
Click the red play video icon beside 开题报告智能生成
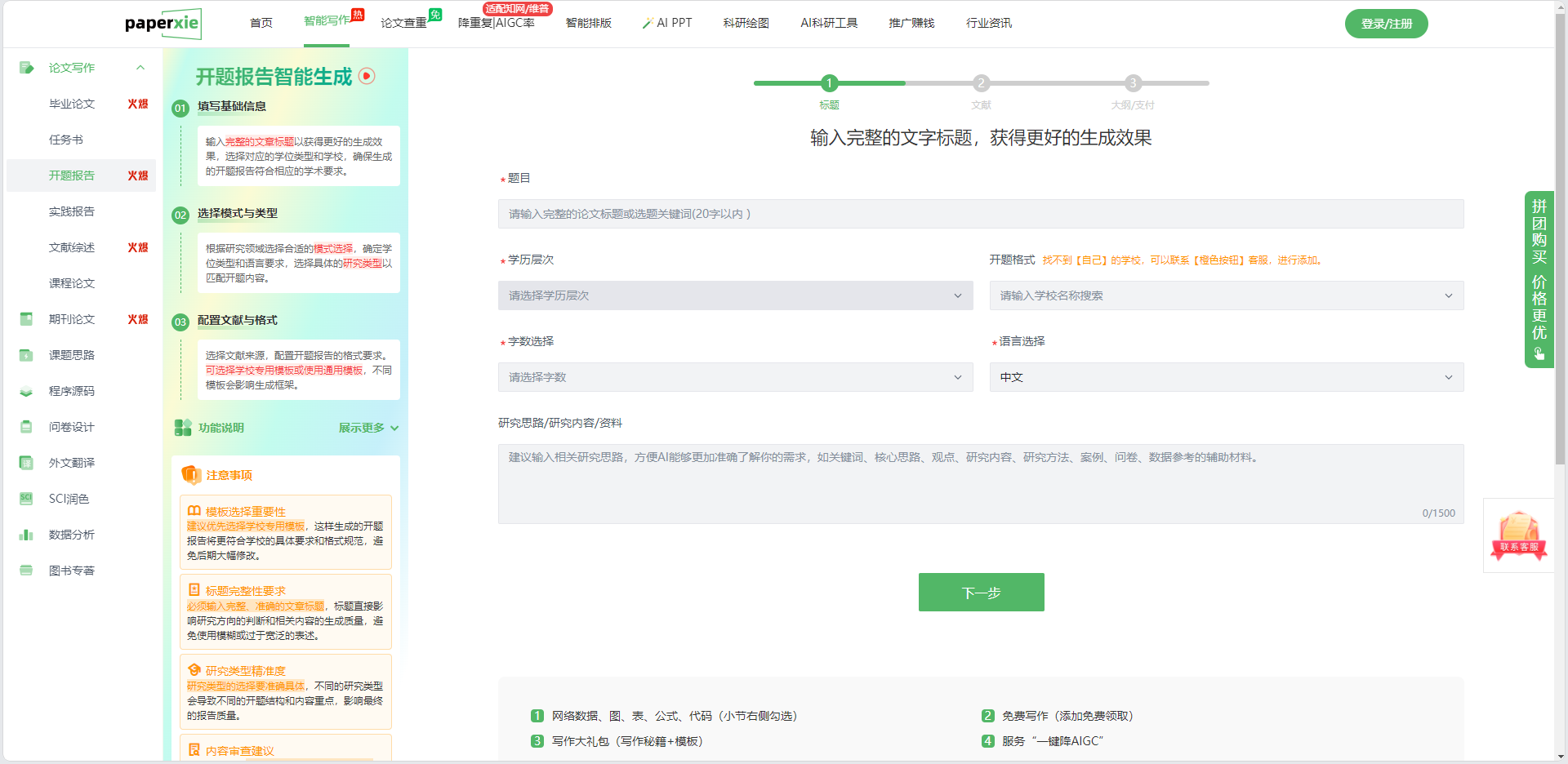[367, 76]
